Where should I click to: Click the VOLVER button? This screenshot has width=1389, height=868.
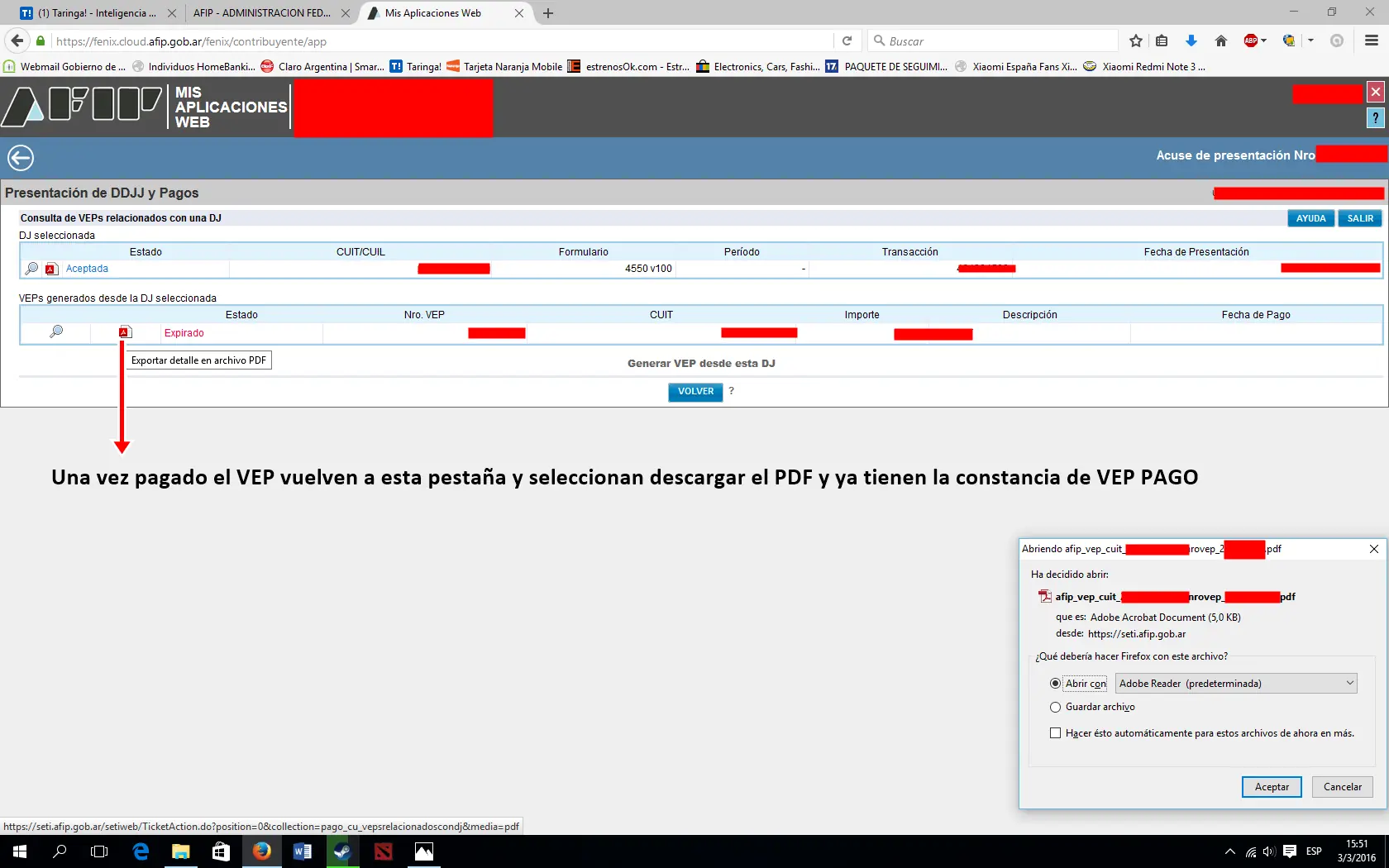pyautogui.click(x=695, y=392)
